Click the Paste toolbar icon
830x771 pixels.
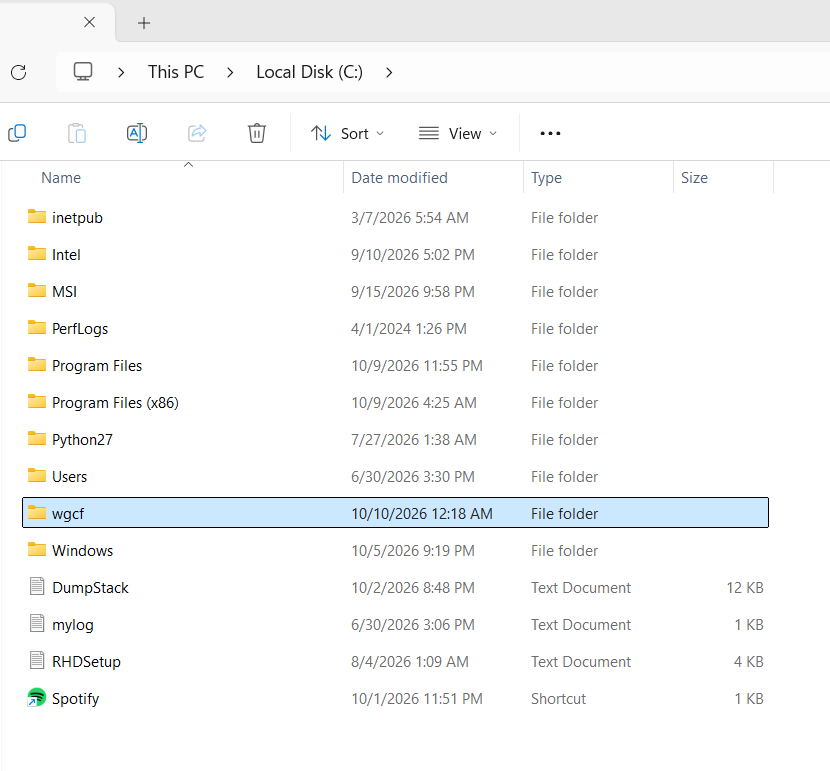pyautogui.click(x=77, y=133)
